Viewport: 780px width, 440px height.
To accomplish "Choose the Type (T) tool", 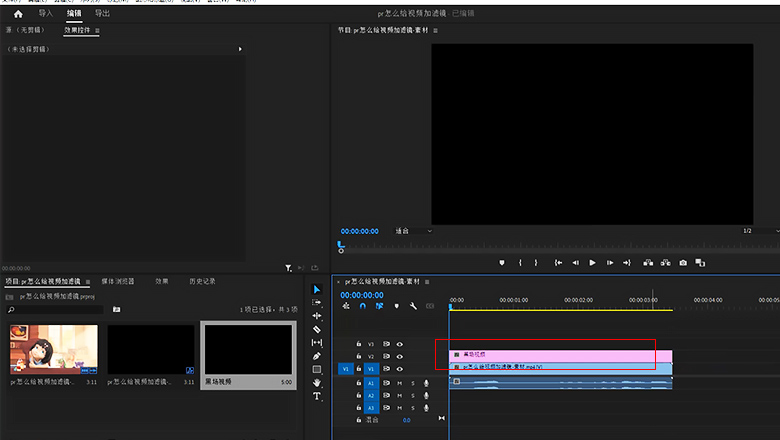I will [x=317, y=396].
